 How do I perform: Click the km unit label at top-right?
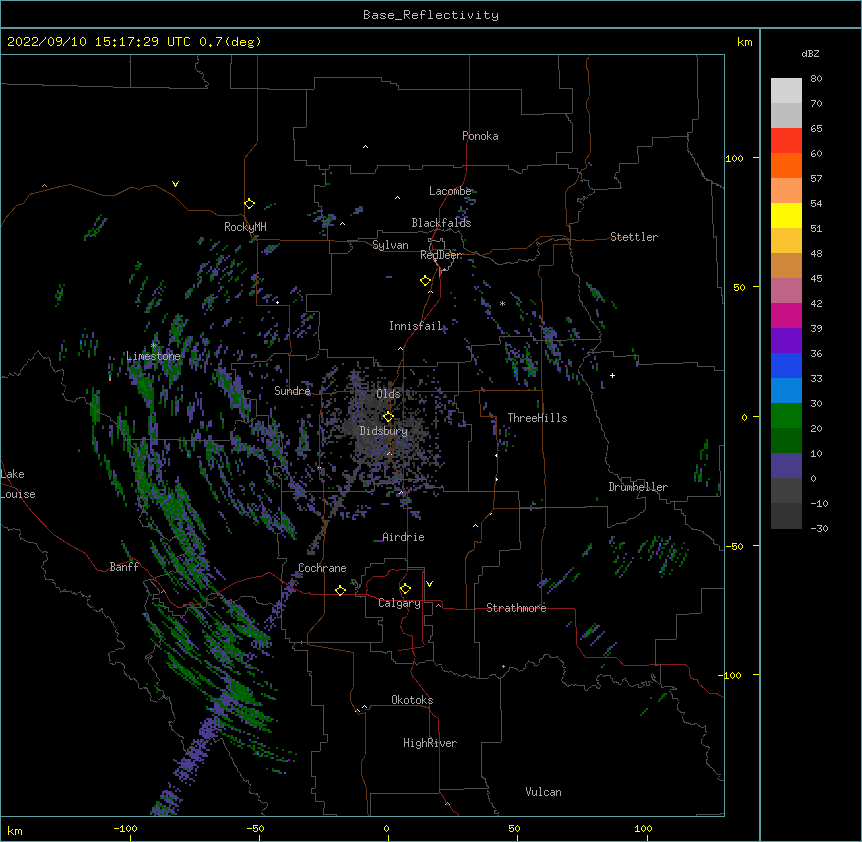tap(744, 42)
